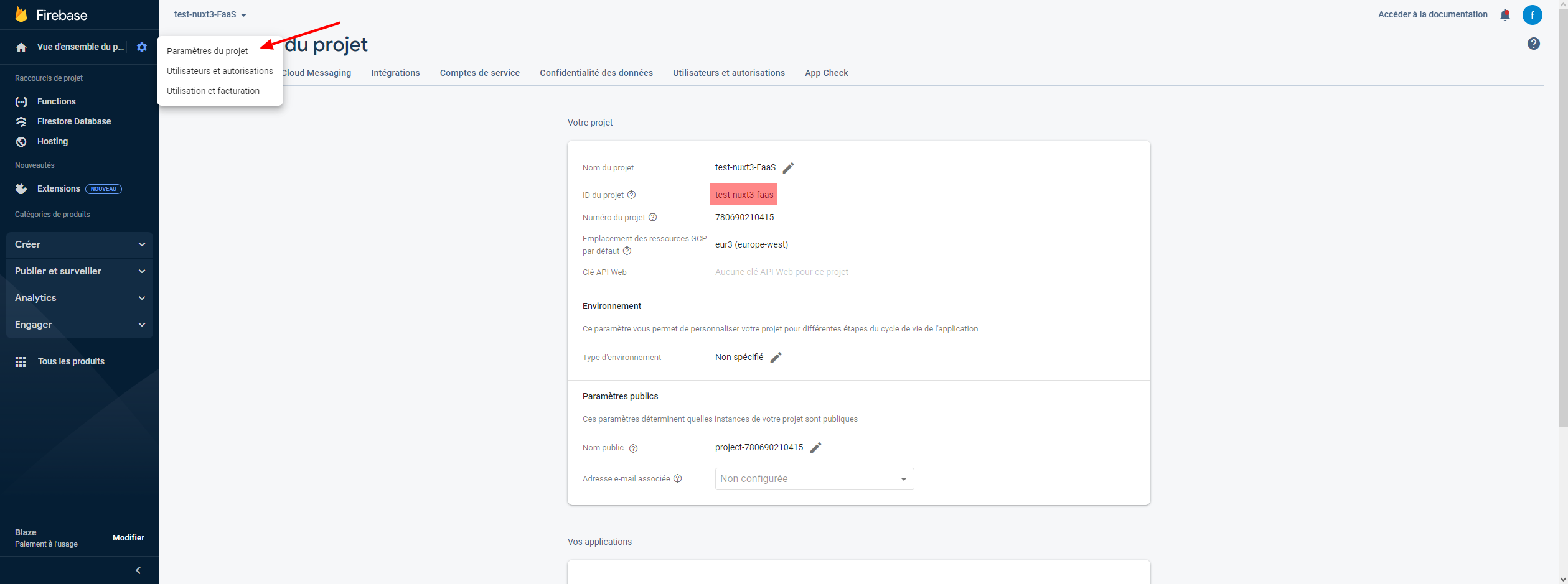Click help icon next to Numéro du projet
This screenshot has width=1568, height=584.
pyautogui.click(x=652, y=217)
